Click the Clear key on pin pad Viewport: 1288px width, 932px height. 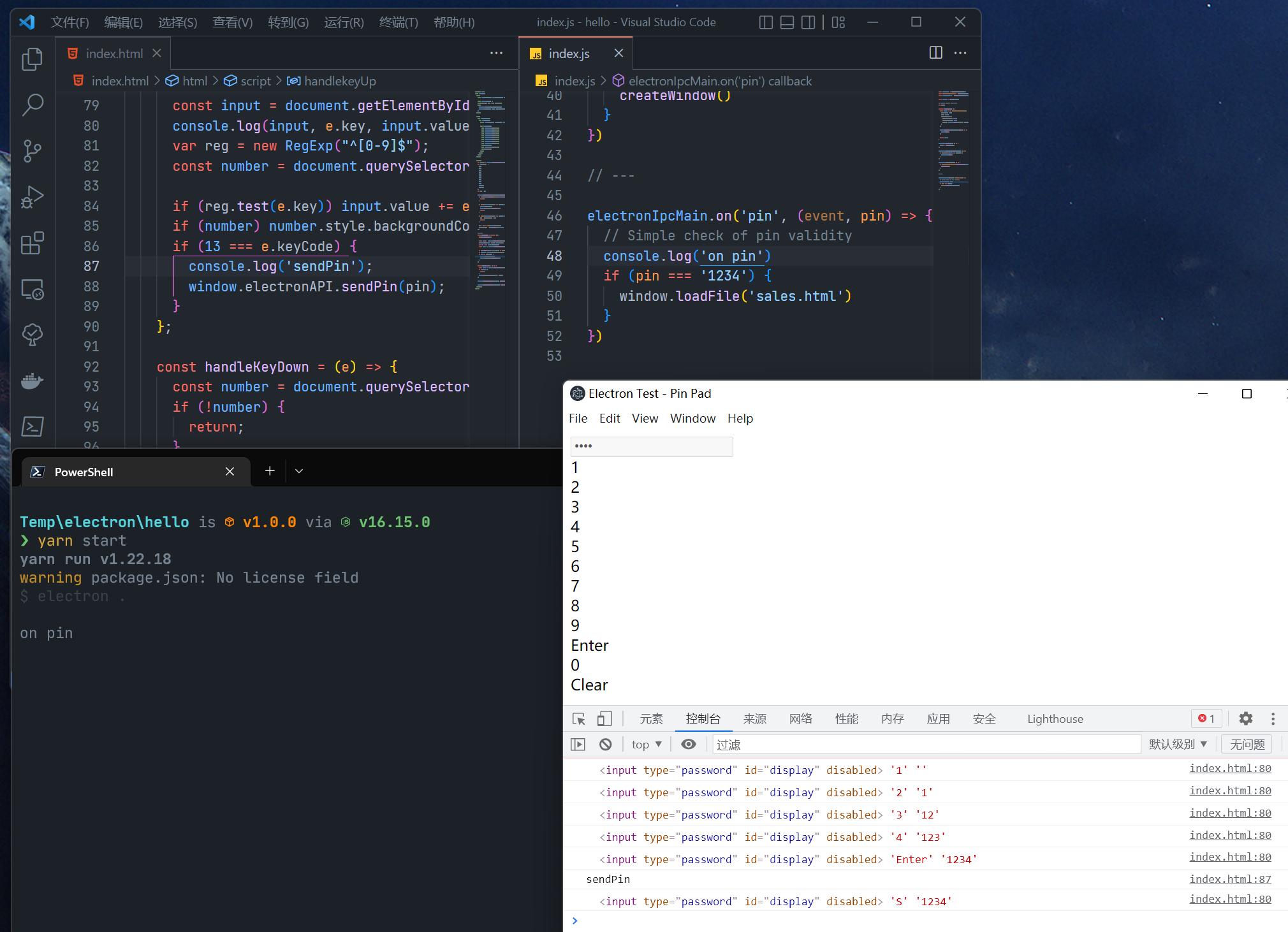click(x=589, y=685)
